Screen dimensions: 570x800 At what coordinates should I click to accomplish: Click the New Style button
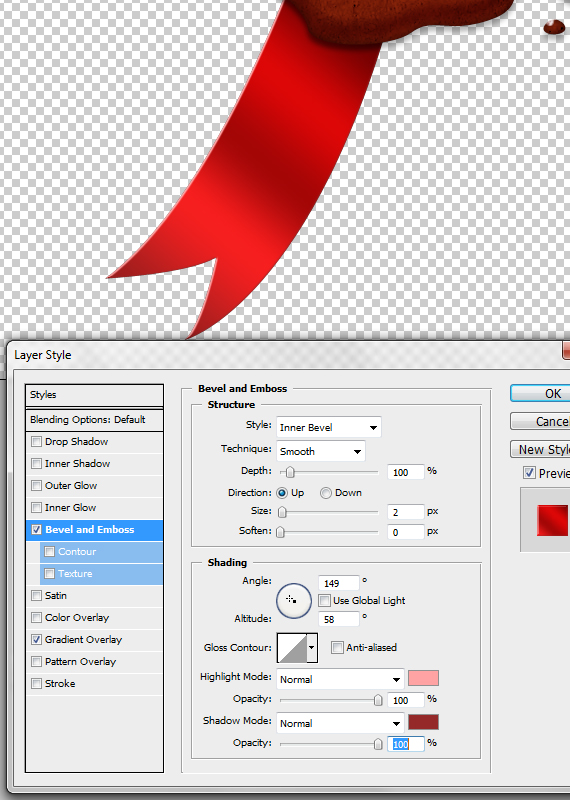(x=540, y=449)
